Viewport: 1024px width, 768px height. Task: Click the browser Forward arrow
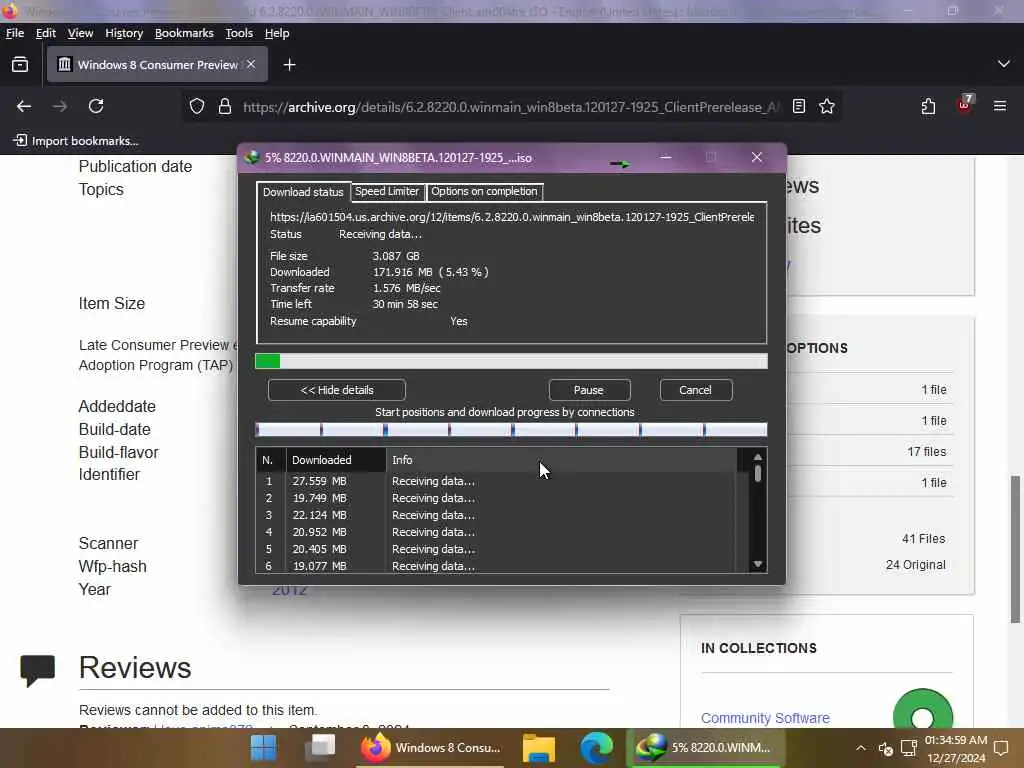click(60, 106)
